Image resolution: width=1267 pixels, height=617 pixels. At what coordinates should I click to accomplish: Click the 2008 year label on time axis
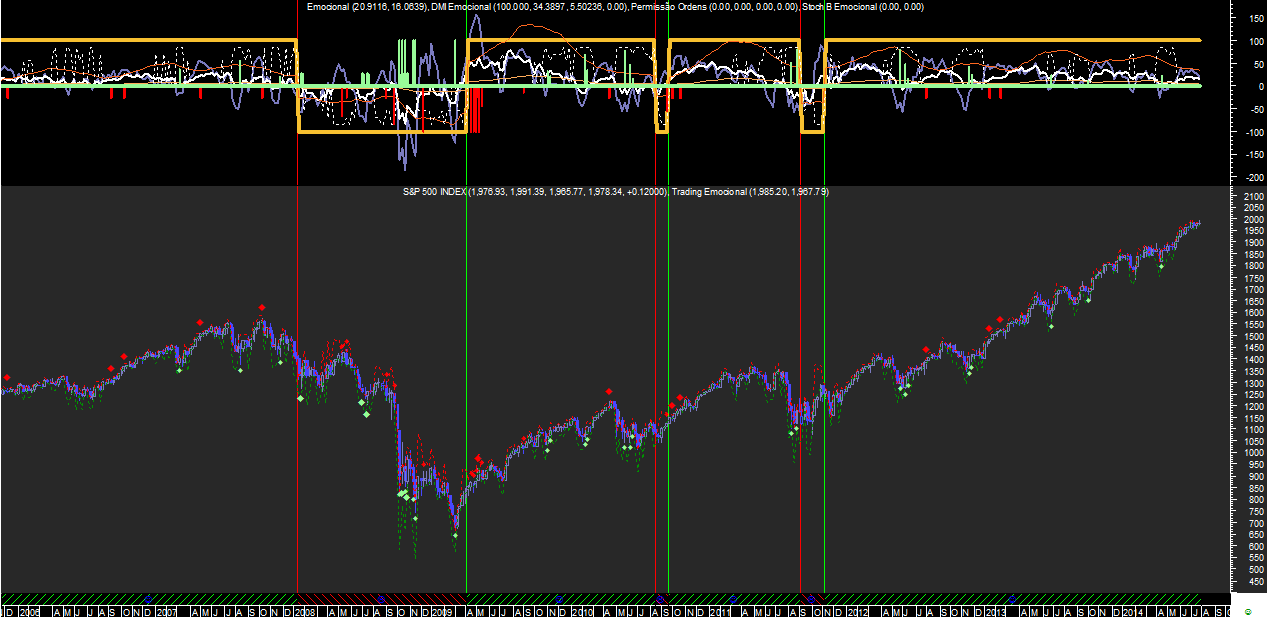(x=307, y=611)
